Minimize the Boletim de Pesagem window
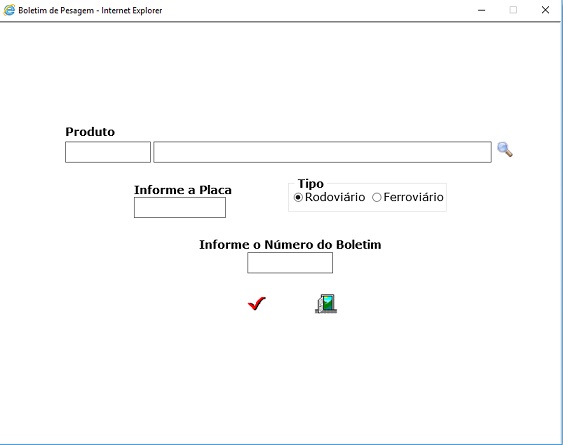Viewport: 563px width, 445px height. [x=481, y=10]
